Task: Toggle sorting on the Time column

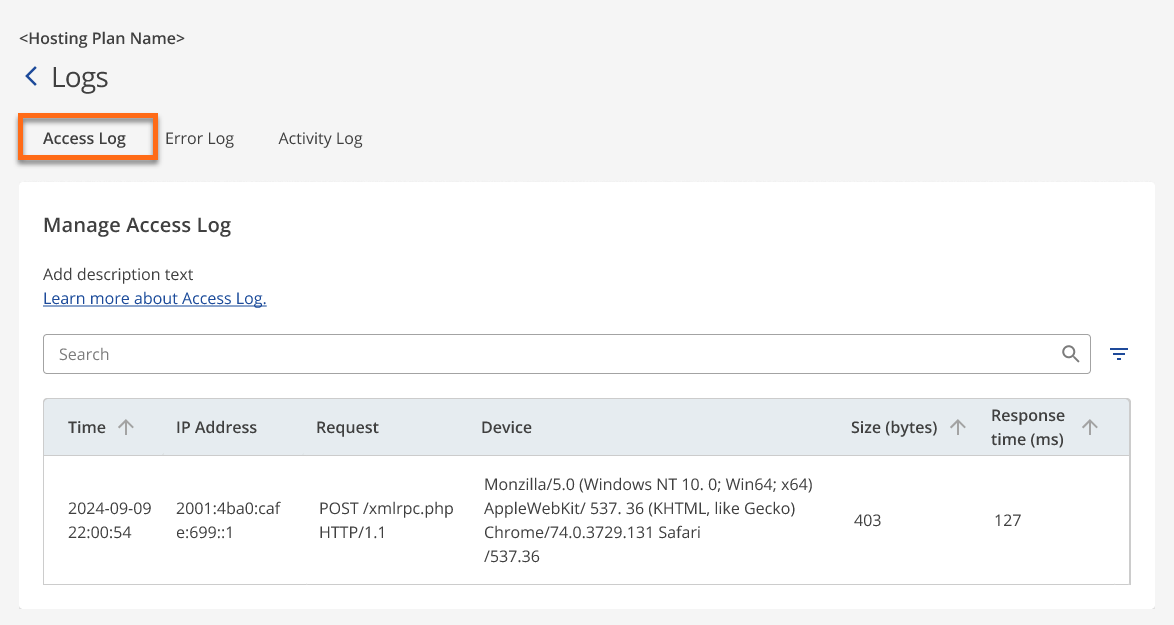Action: pos(128,426)
